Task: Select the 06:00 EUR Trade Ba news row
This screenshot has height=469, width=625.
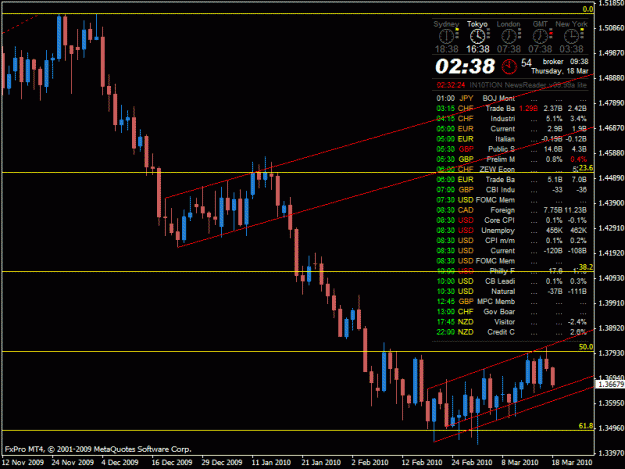Action: [x=511, y=179]
